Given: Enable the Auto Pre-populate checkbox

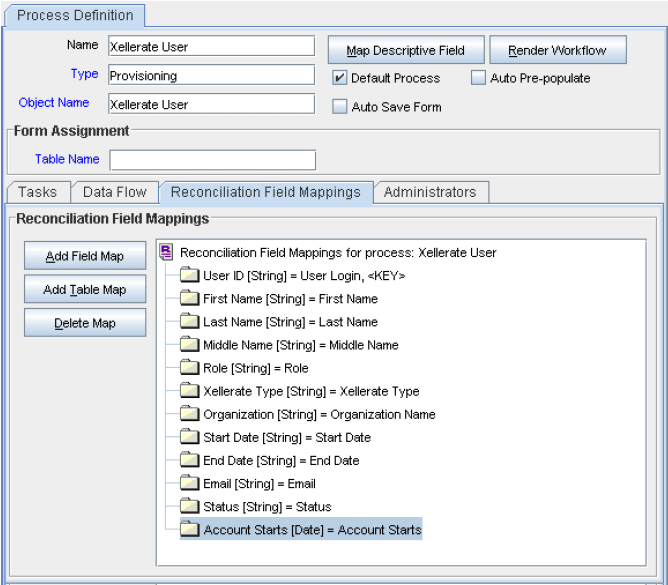Looking at the screenshot, I should coord(478,78).
